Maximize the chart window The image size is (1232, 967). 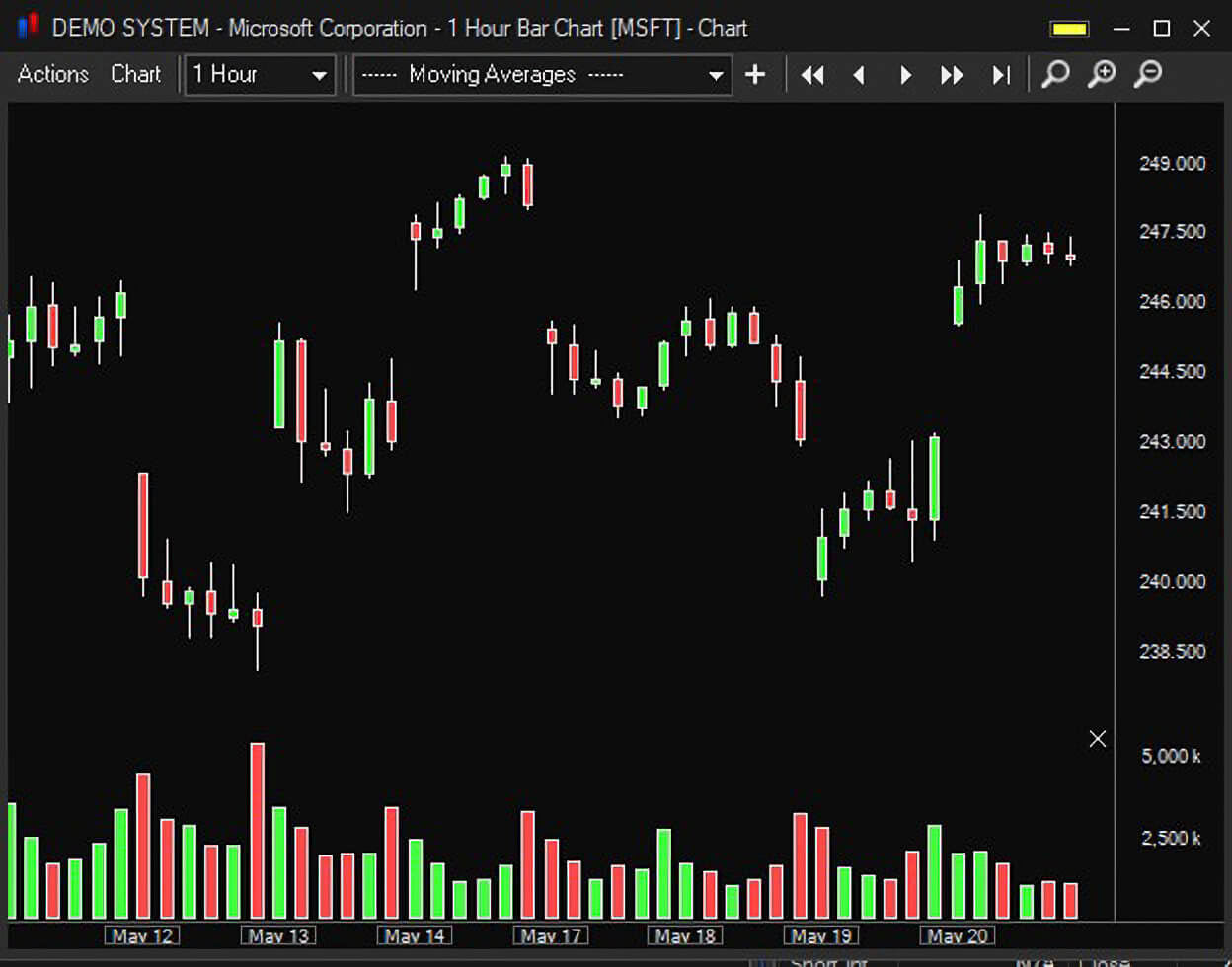point(1162,29)
